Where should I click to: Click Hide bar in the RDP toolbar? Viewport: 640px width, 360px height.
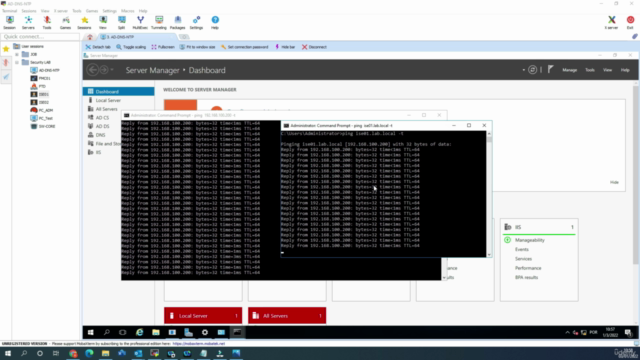click(285, 47)
